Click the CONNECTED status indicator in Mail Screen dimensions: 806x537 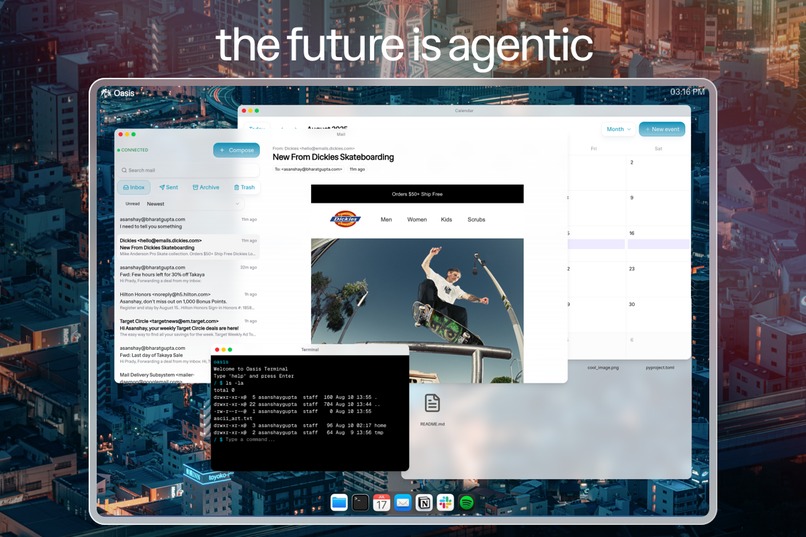133,150
